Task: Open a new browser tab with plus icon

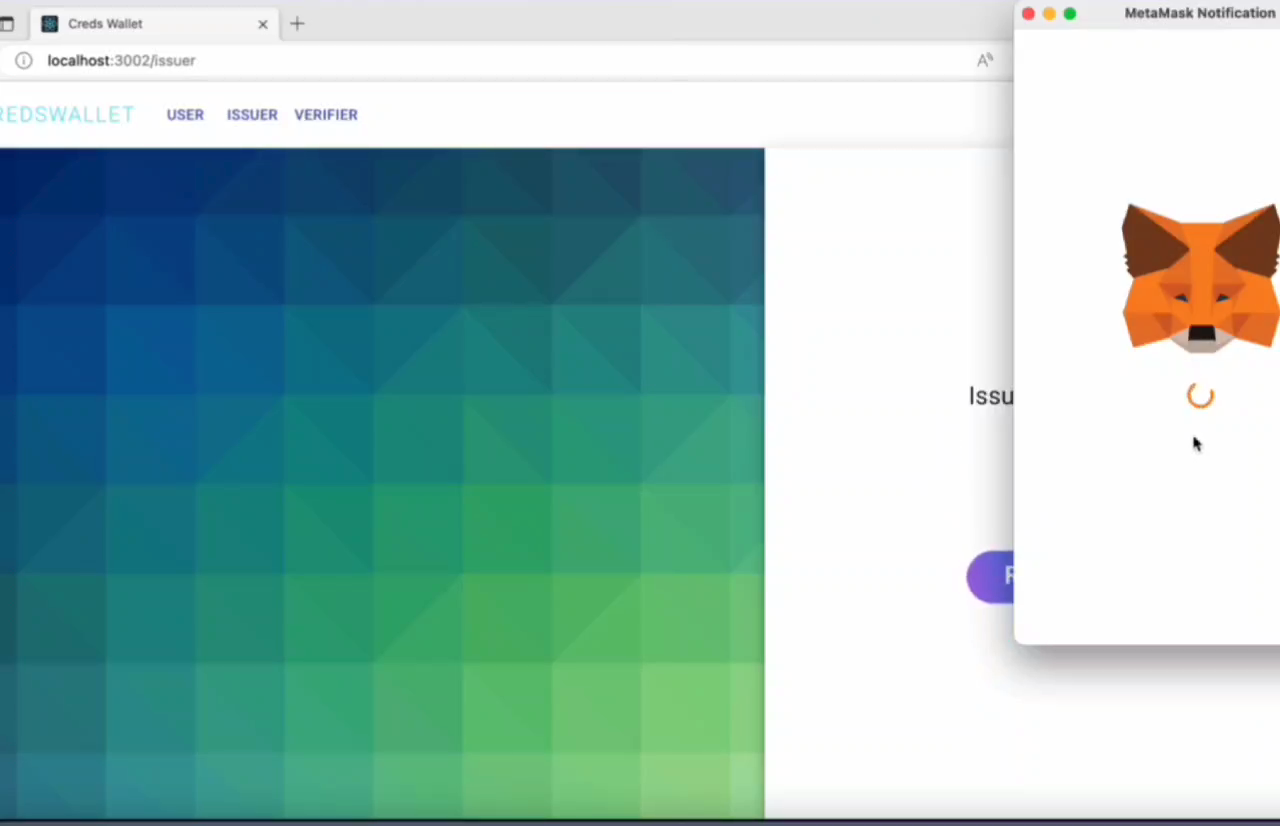Action: pyautogui.click(x=297, y=24)
